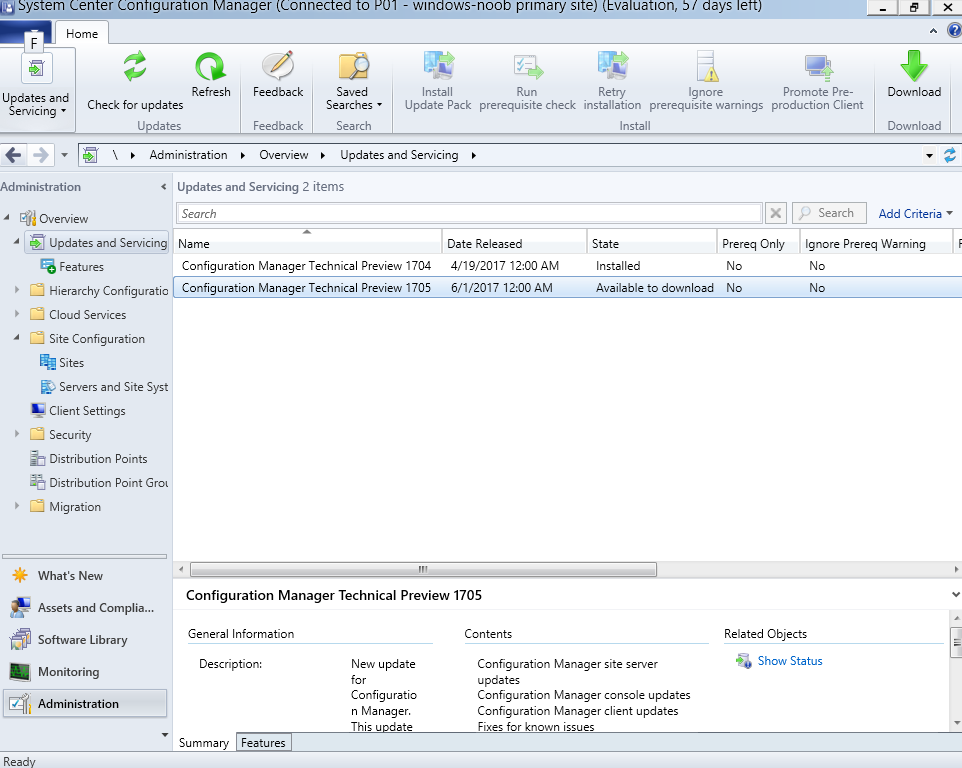Click the horizontal scrollbar thumb in list

coord(423,569)
